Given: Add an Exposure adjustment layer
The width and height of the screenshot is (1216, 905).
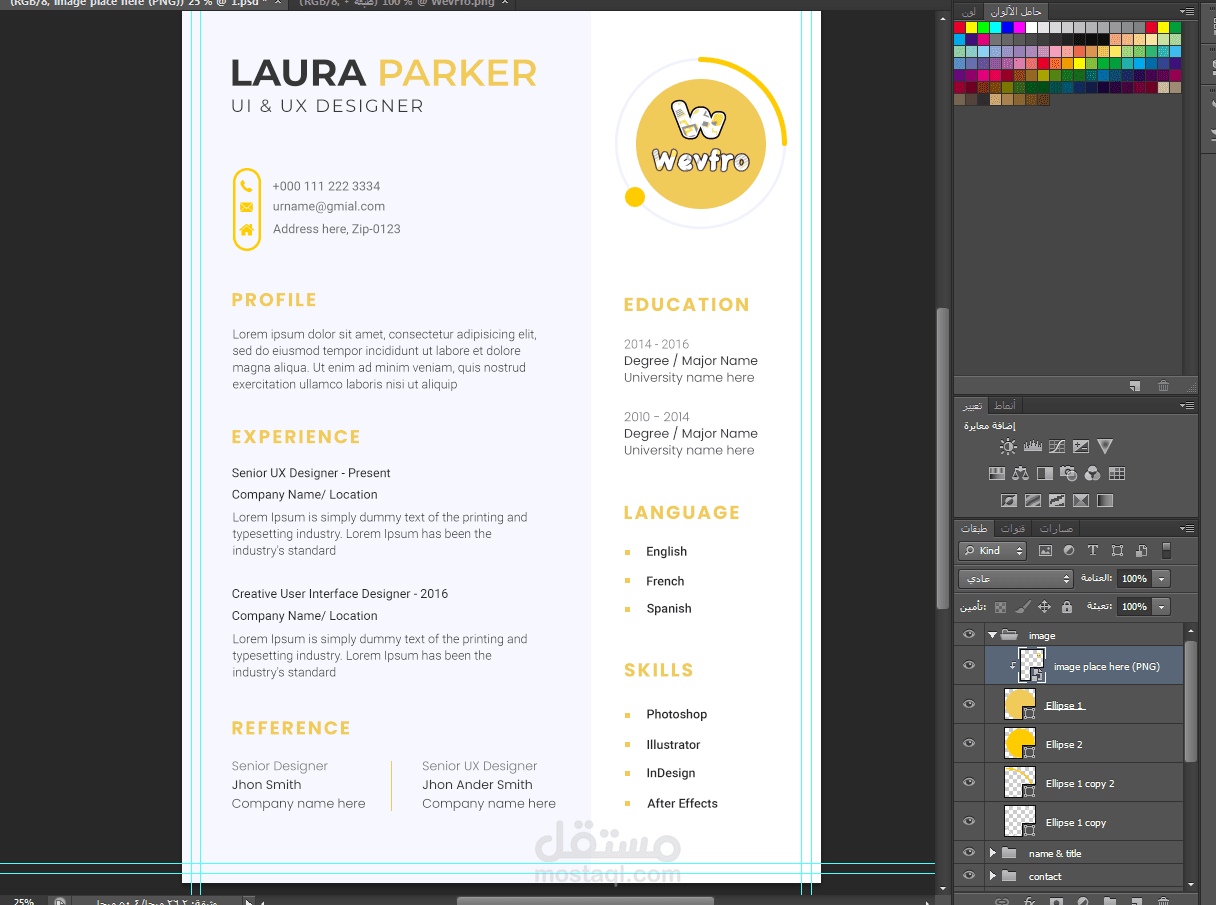Looking at the screenshot, I should 1081,447.
